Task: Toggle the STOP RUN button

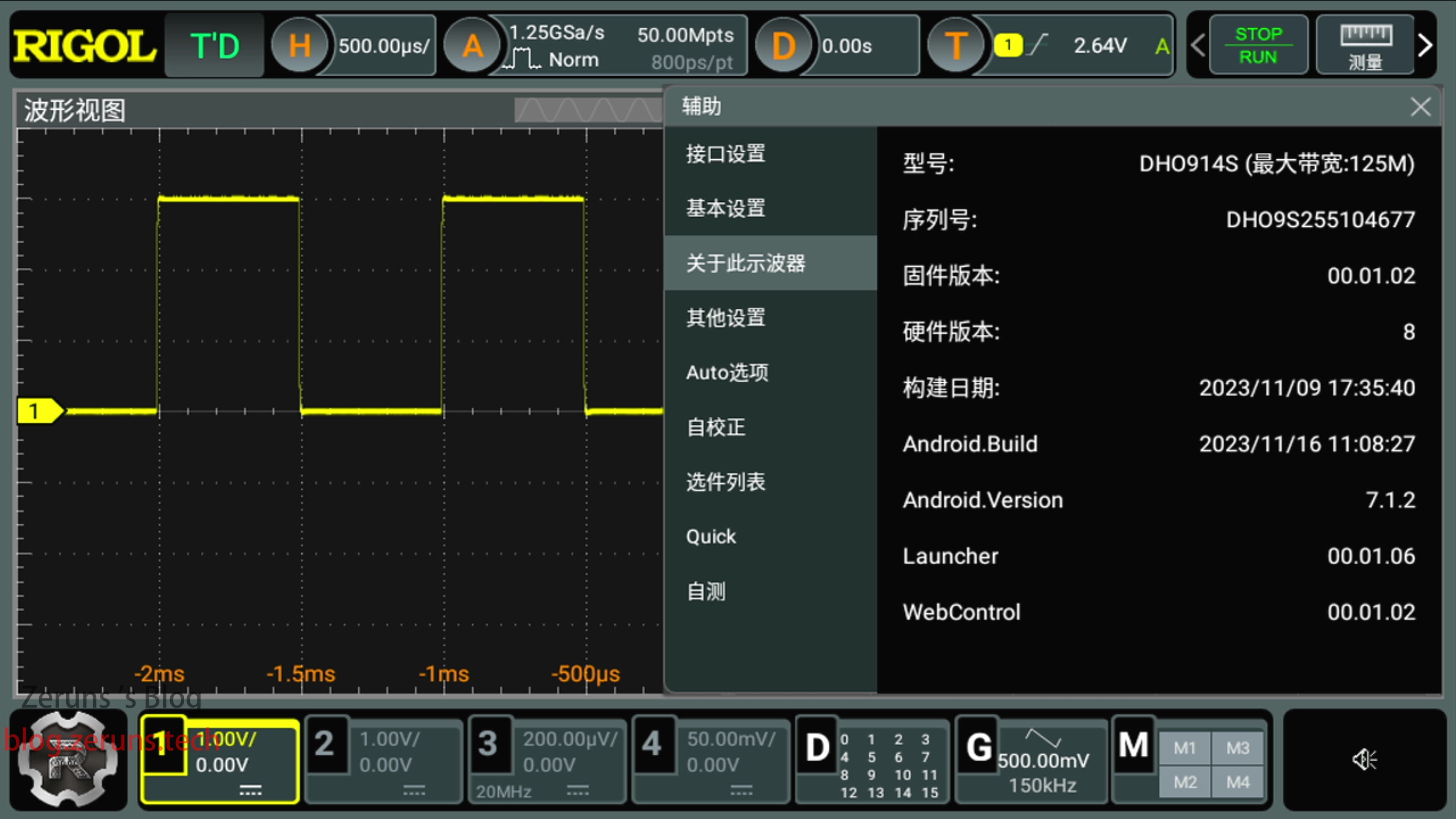Action: (1258, 45)
